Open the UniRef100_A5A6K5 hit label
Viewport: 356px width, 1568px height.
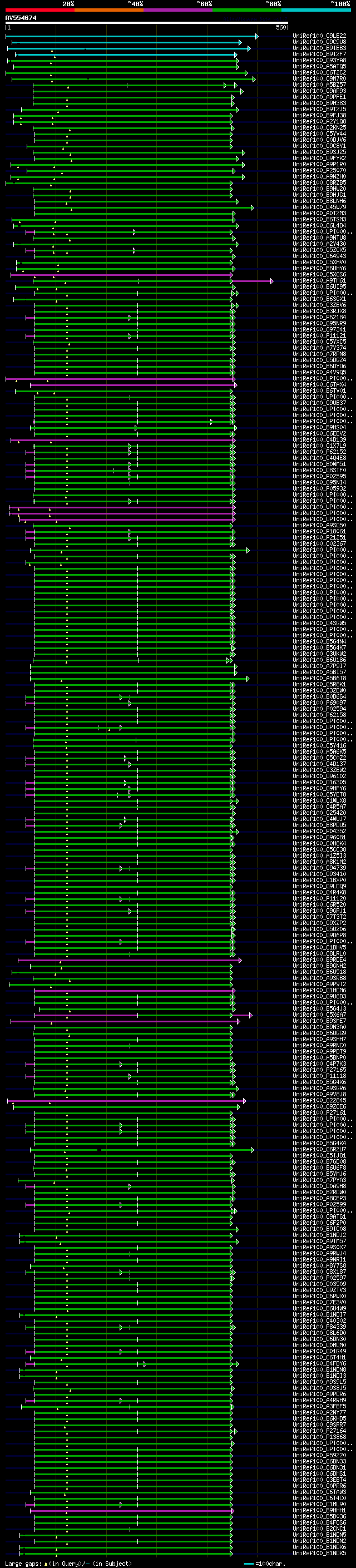(x=319, y=752)
